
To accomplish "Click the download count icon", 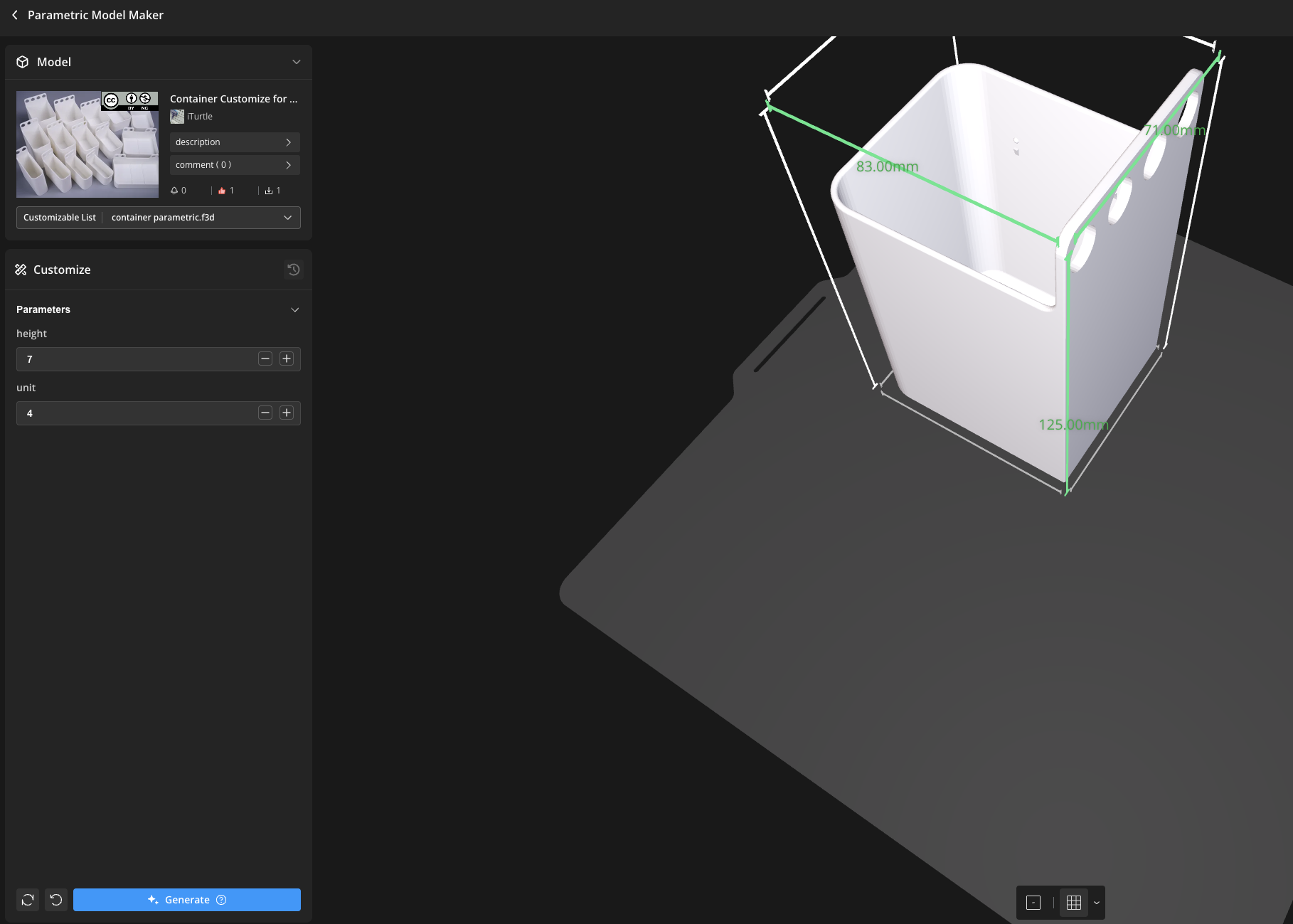I will [x=269, y=191].
